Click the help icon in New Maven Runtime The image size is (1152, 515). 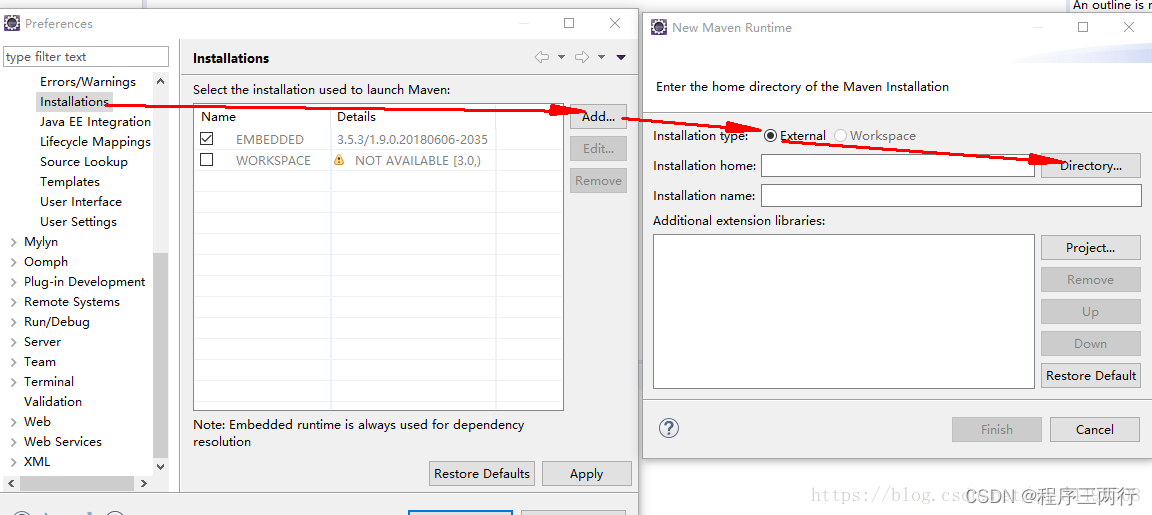click(669, 428)
